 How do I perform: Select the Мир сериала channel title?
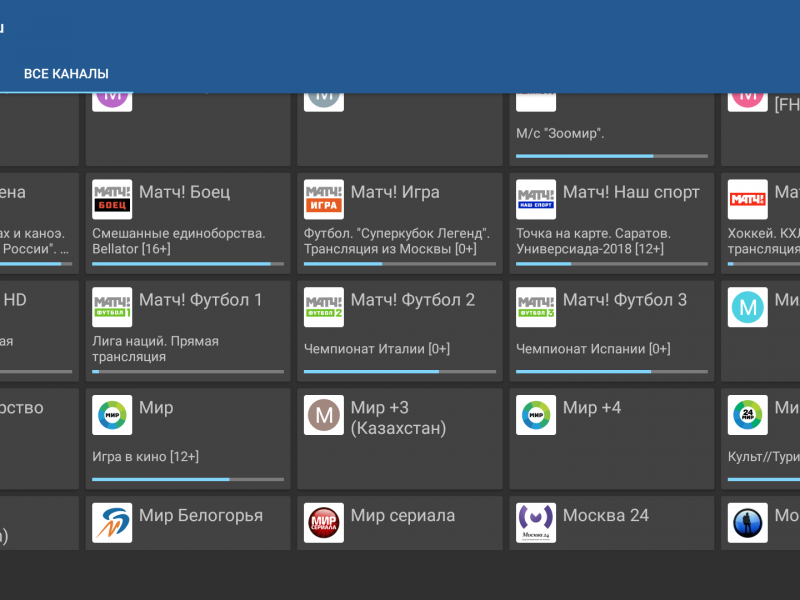[x=403, y=516]
